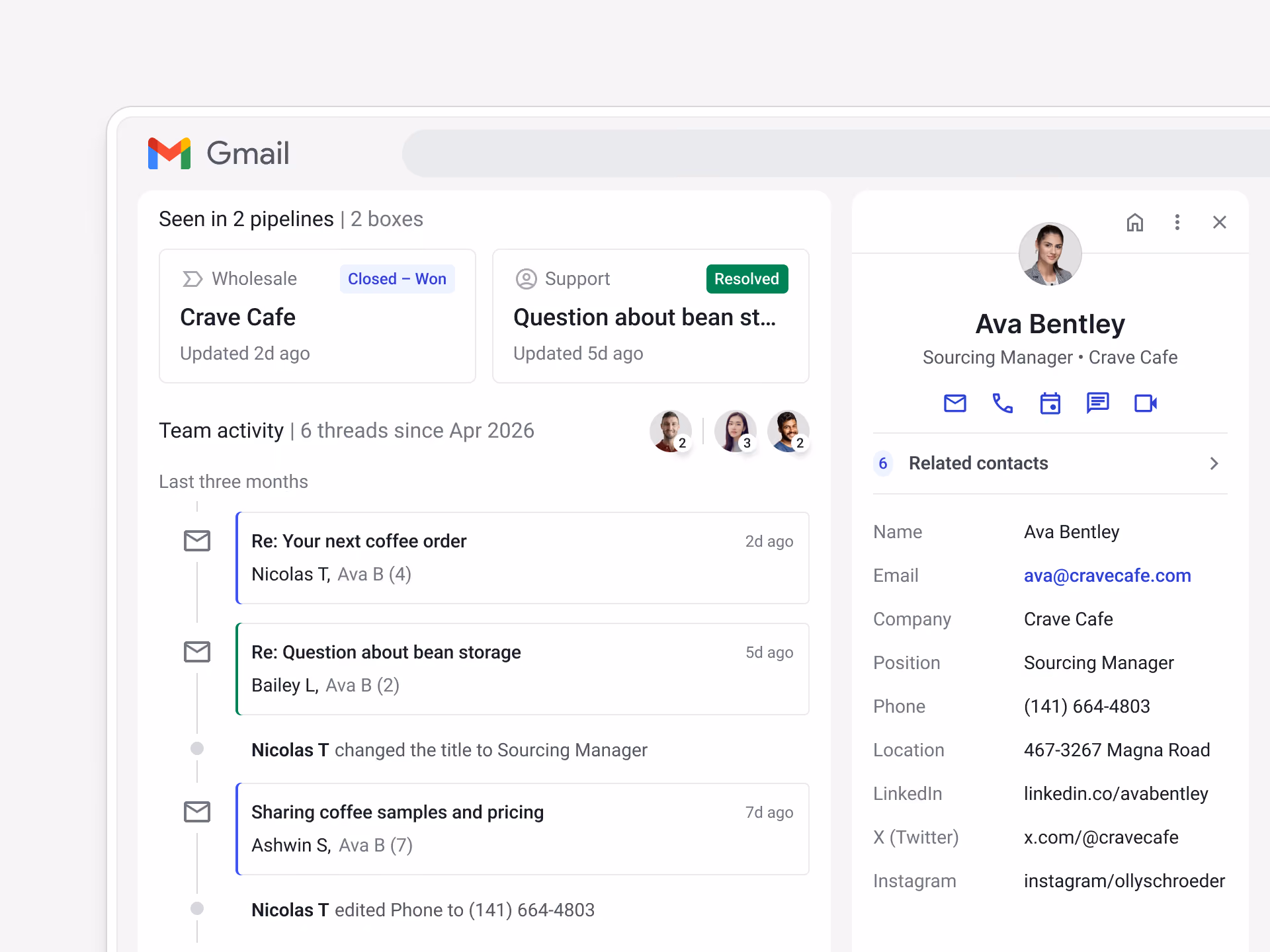Open the Related contacts row
1270x952 pixels.
(1050, 463)
